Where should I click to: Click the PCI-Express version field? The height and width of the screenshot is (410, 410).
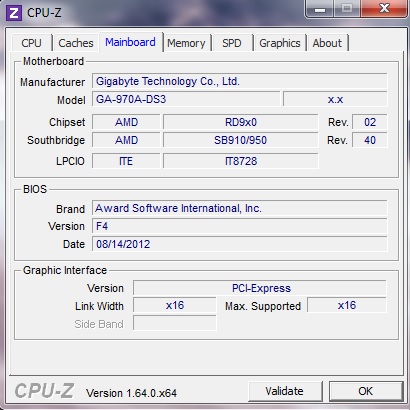(260, 288)
